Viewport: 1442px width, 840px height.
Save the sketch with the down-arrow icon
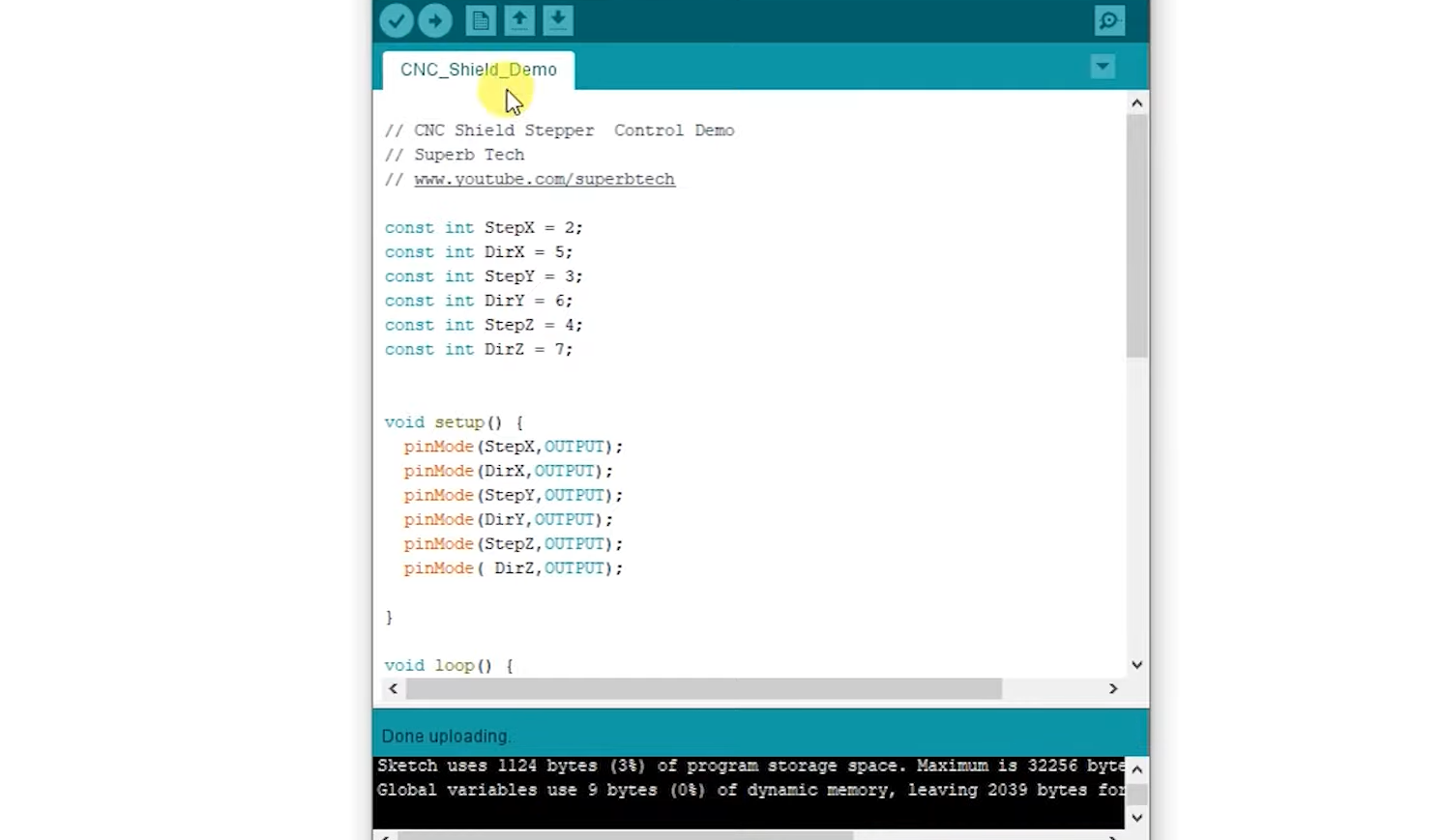pos(558,20)
